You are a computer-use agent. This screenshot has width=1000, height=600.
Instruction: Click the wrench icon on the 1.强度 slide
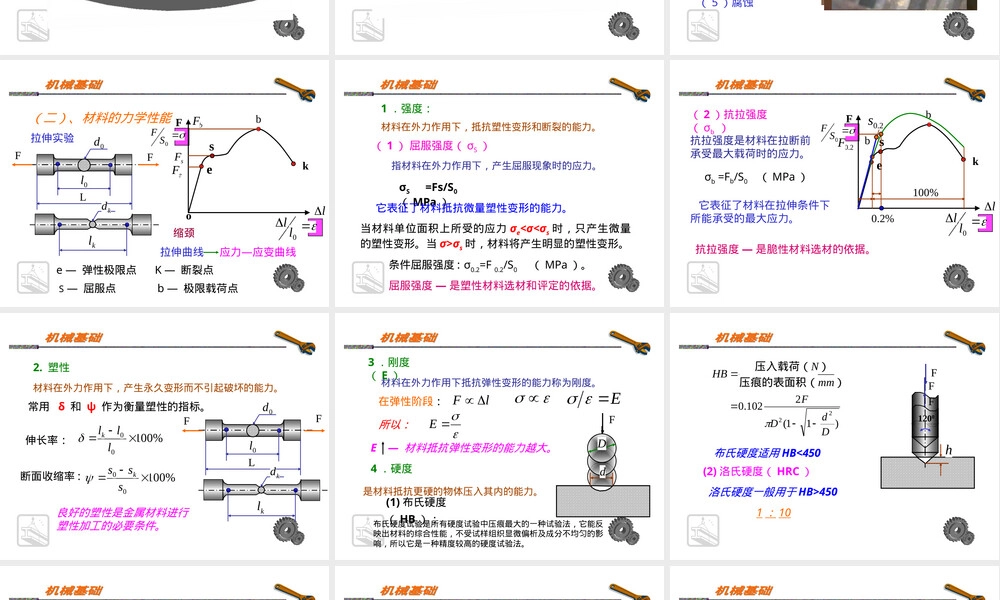pos(629,90)
